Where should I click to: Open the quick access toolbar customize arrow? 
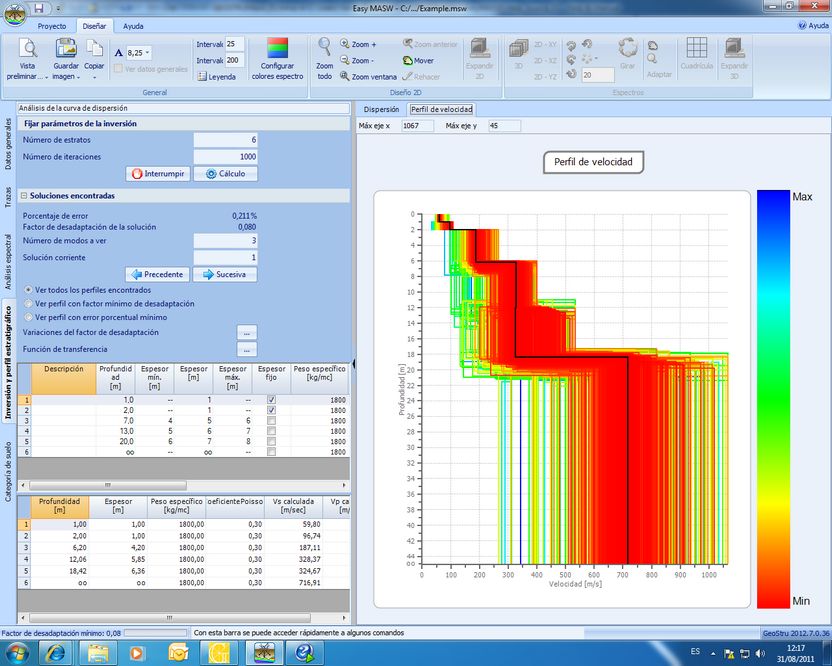(x=58, y=8)
